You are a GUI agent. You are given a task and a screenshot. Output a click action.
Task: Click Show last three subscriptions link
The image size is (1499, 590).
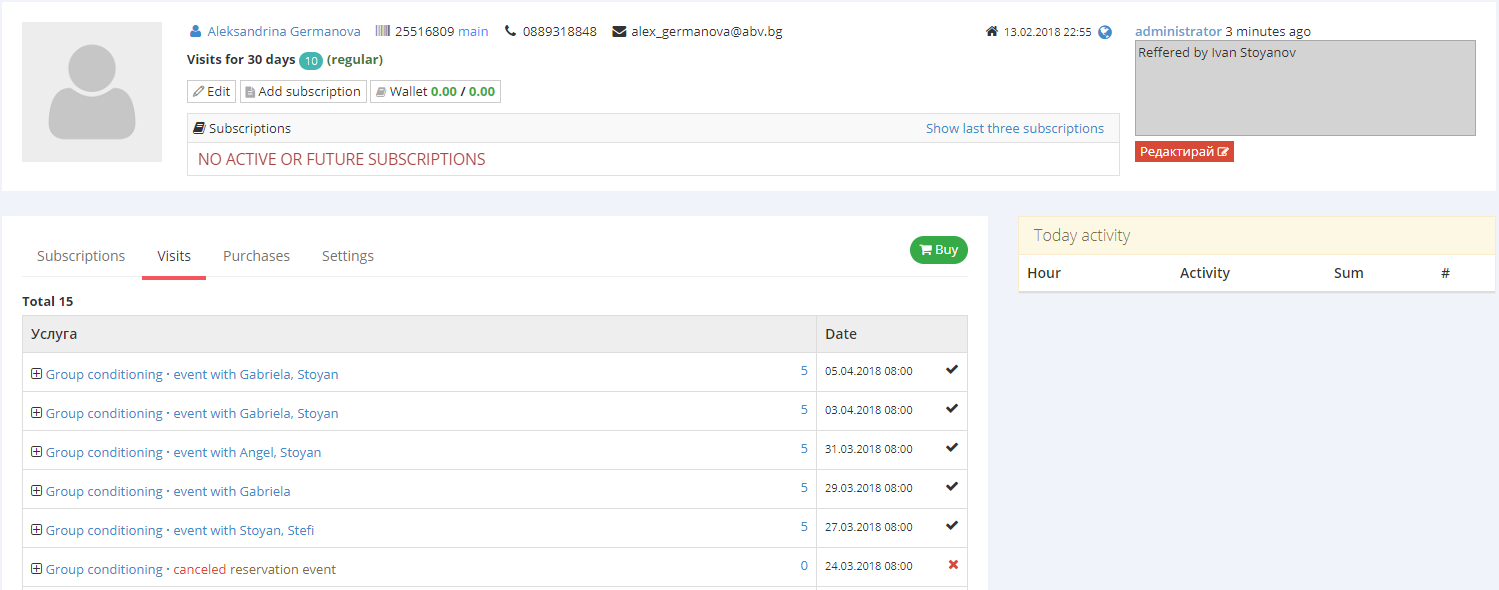point(1015,128)
